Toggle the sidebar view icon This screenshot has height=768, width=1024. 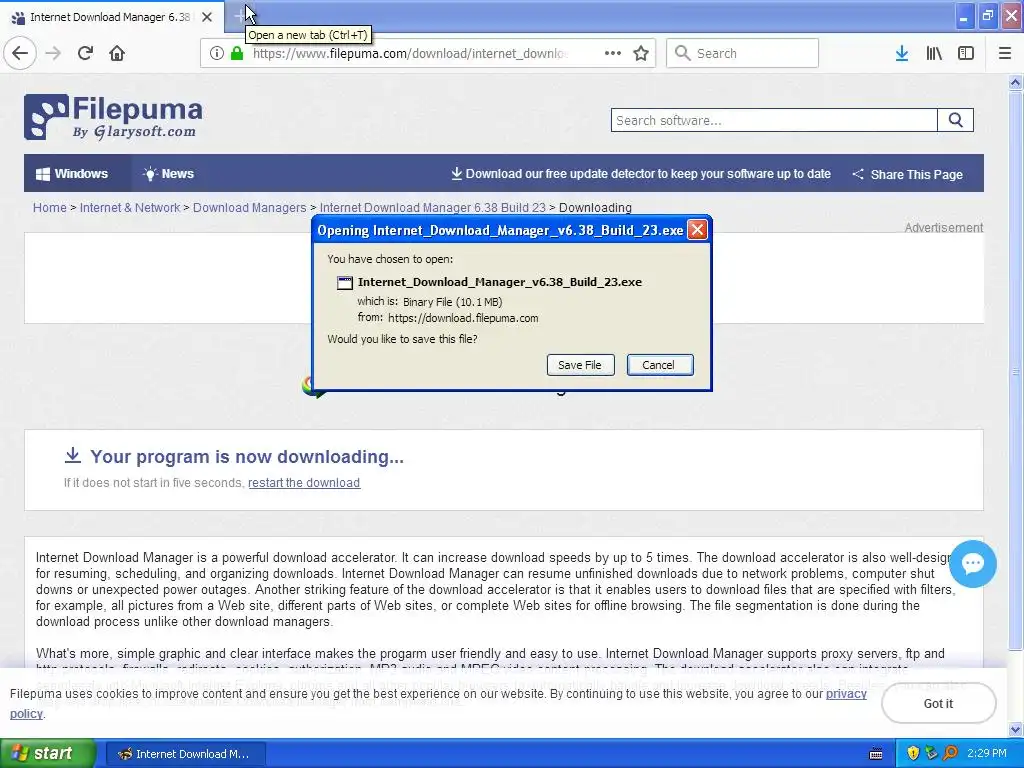(966, 54)
